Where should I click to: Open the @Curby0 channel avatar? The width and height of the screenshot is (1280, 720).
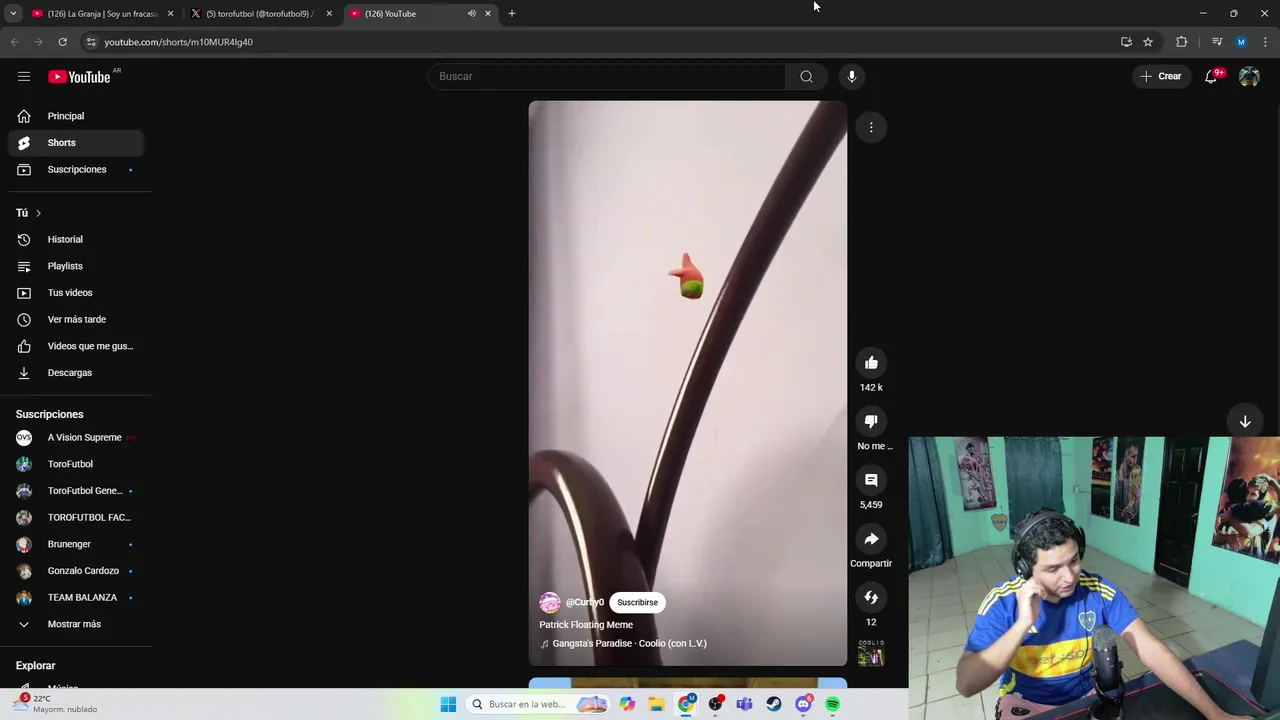[550, 602]
